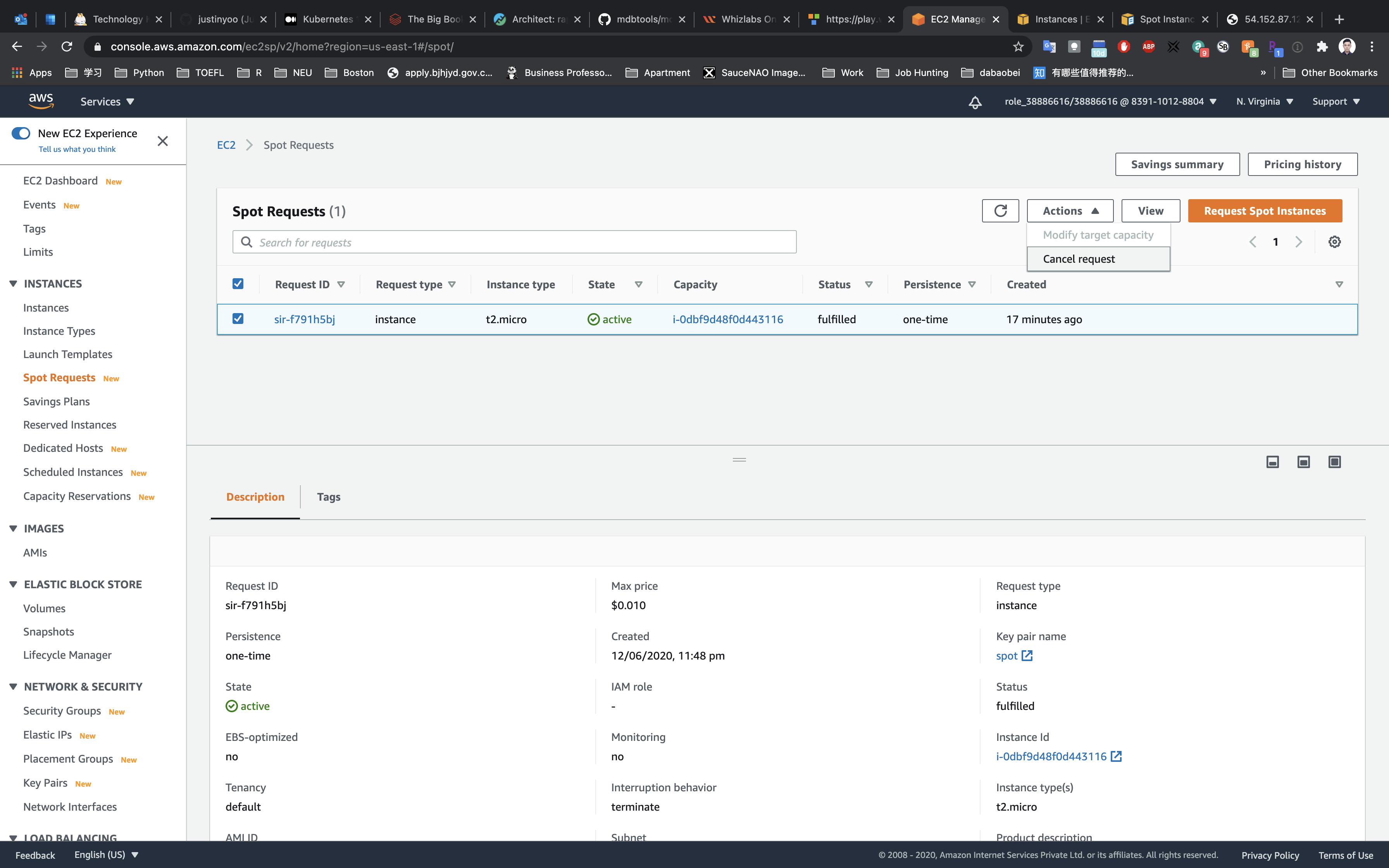
Task: Click the Request Spot Instances button
Action: pos(1265,211)
